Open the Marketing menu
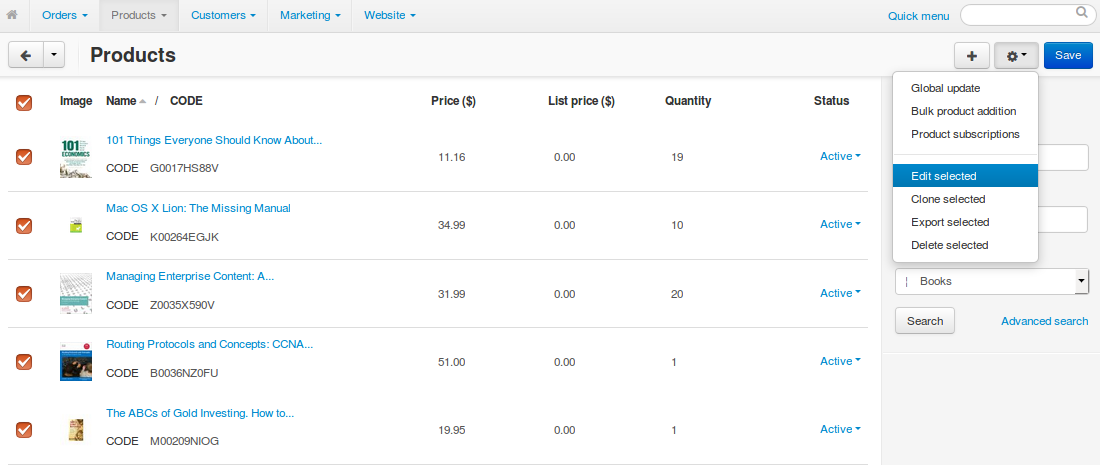This screenshot has height=465, width=1100. 309,15
